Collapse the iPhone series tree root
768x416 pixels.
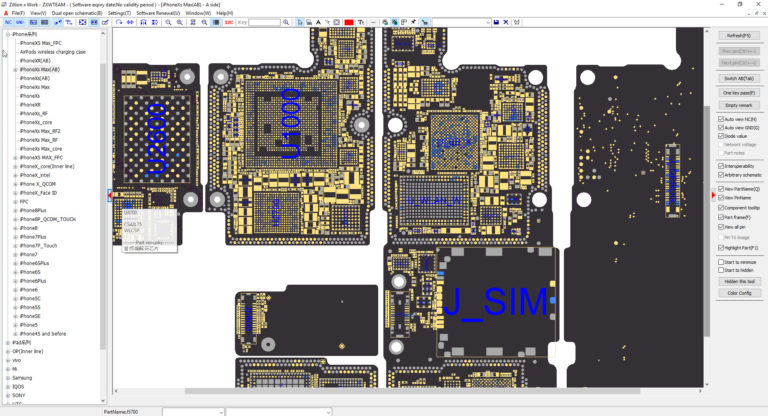(x=8, y=34)
